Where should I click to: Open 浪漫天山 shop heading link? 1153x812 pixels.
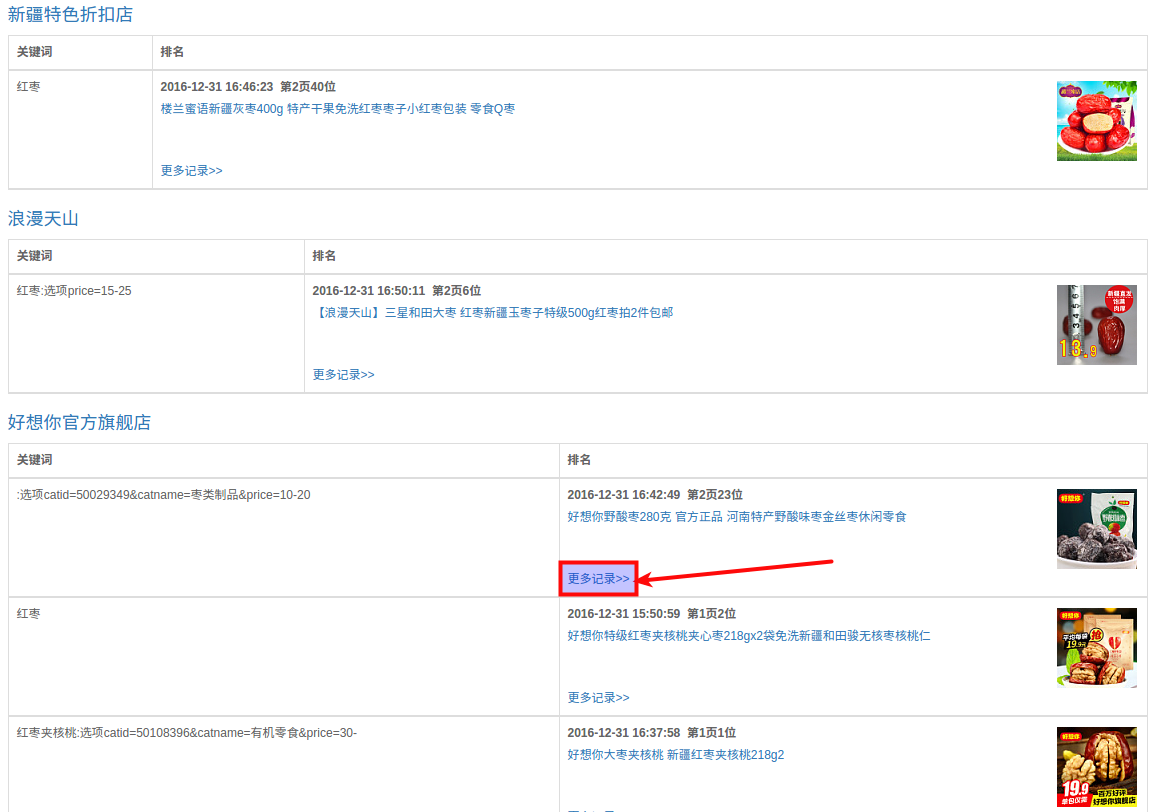click(x=43, y=218)
